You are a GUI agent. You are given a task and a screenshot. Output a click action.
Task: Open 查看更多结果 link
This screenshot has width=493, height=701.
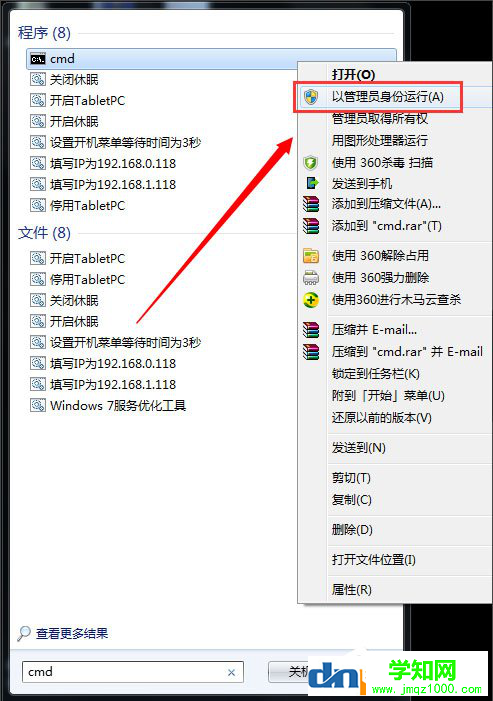click(x=72, y=633)
